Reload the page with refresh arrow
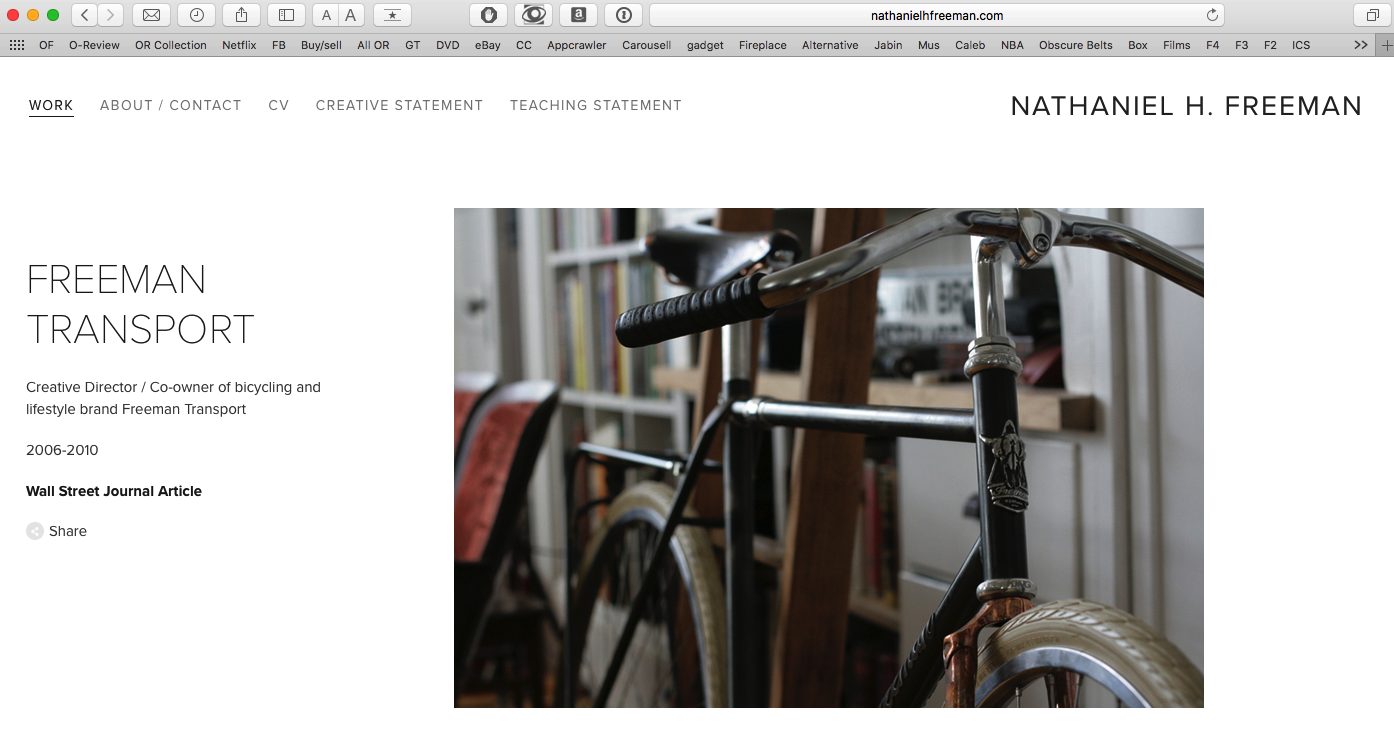This screenshot has width=1394, height=753. (1212, 15)
